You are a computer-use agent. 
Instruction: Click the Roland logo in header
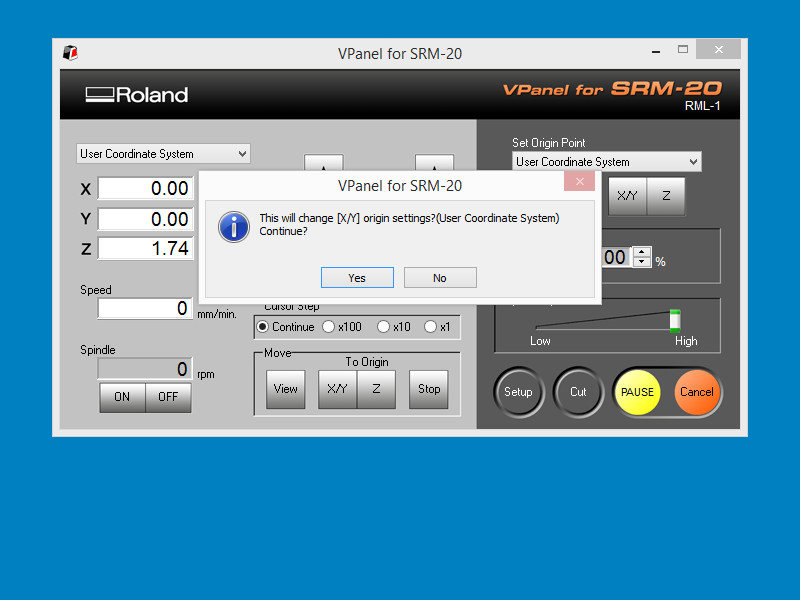(x=137, y=95)
